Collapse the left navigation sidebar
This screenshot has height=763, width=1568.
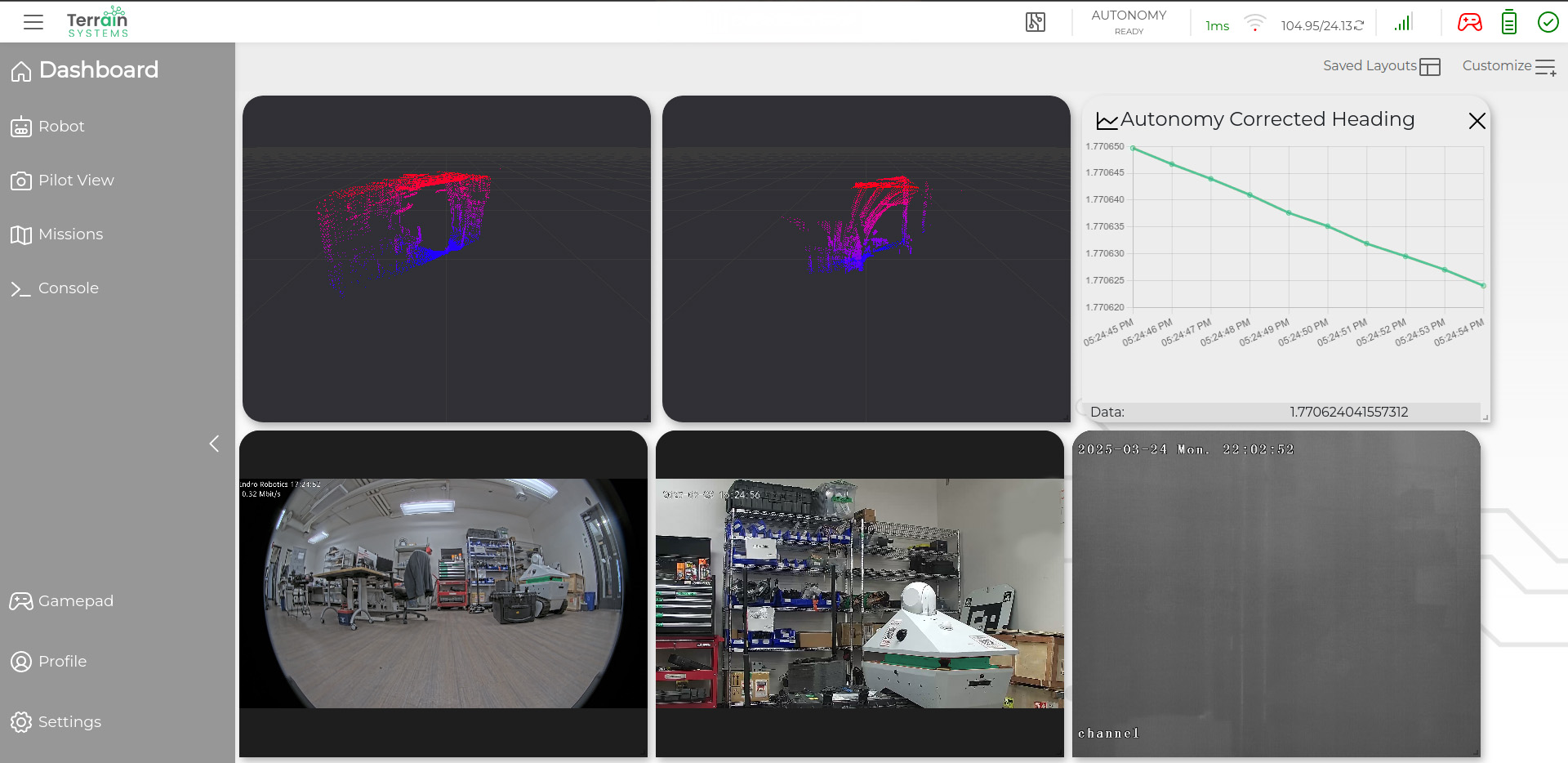pyautogui.click(x=214, y=444)
